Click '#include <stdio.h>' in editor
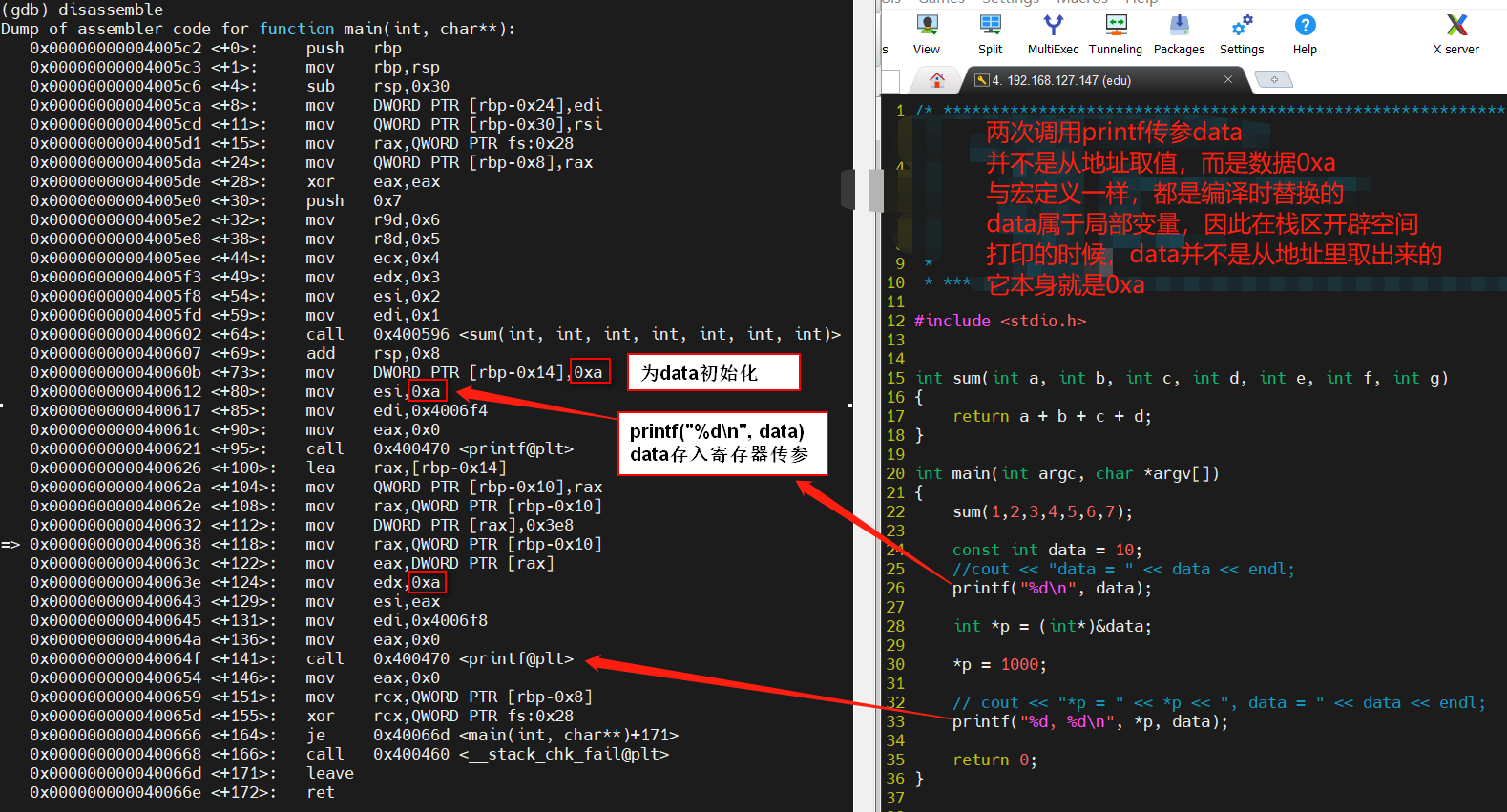Screen dimensions: 1507x812 pos(1000,321)
